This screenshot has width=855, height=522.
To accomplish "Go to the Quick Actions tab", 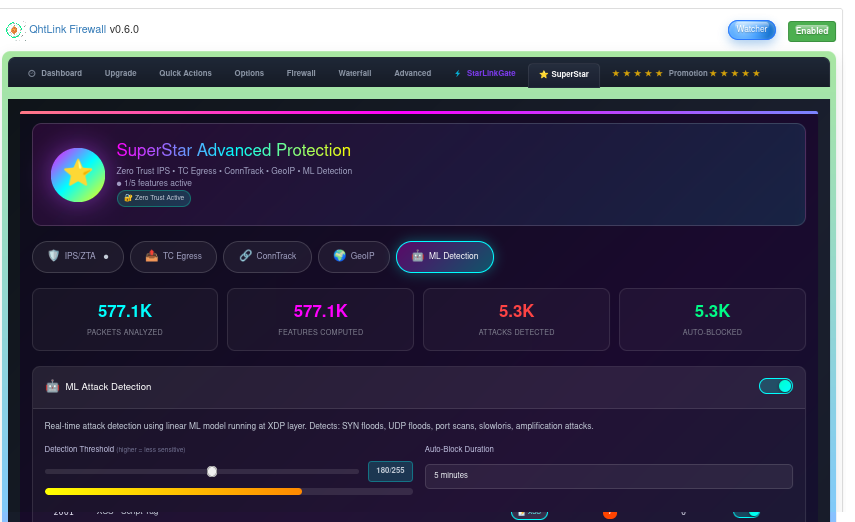I will (185, 73).
